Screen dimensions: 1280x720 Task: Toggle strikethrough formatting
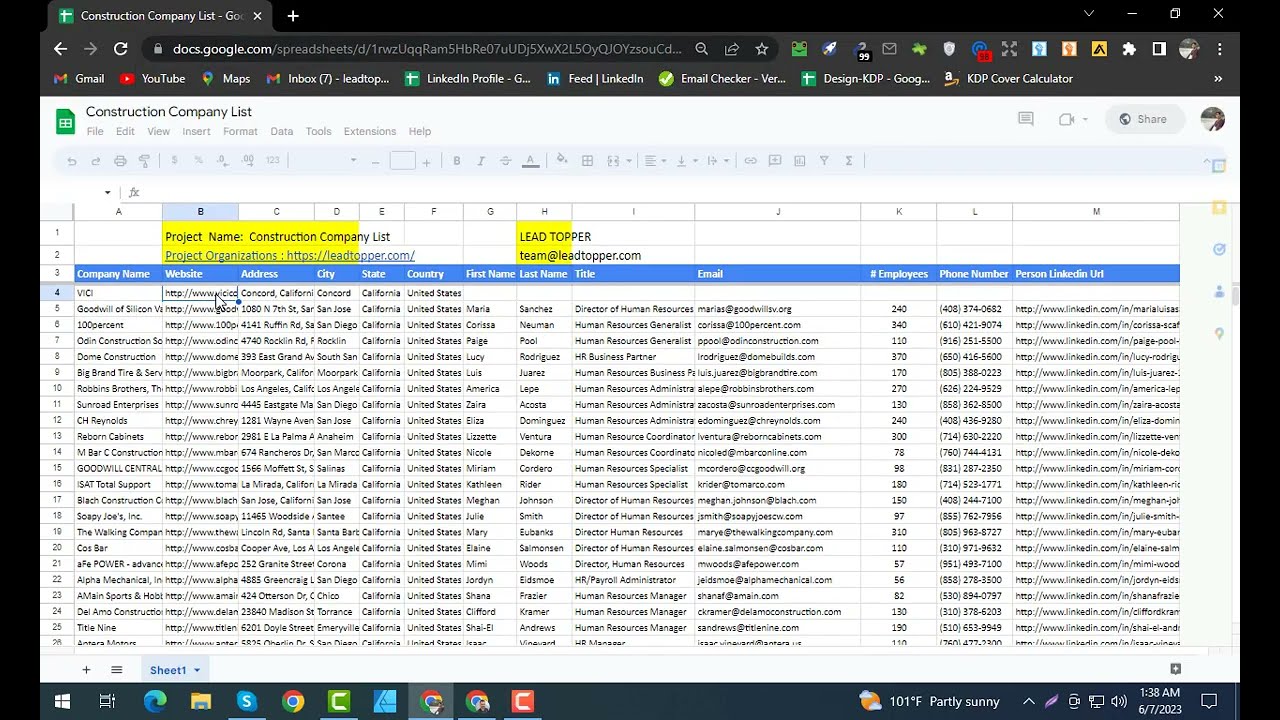(x=505, y=161)
